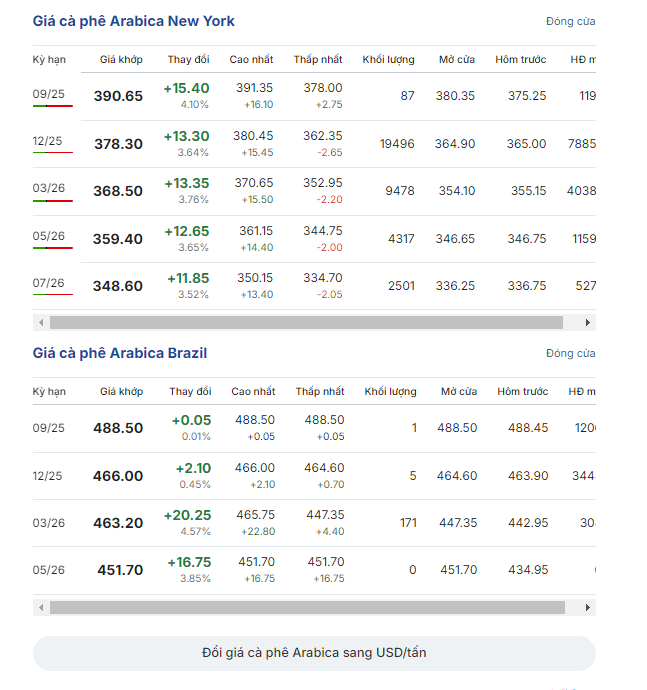The width and height of the screenshot is (647, 690).
Task: Click the 4317 volume value
Action: coord(401,239)
